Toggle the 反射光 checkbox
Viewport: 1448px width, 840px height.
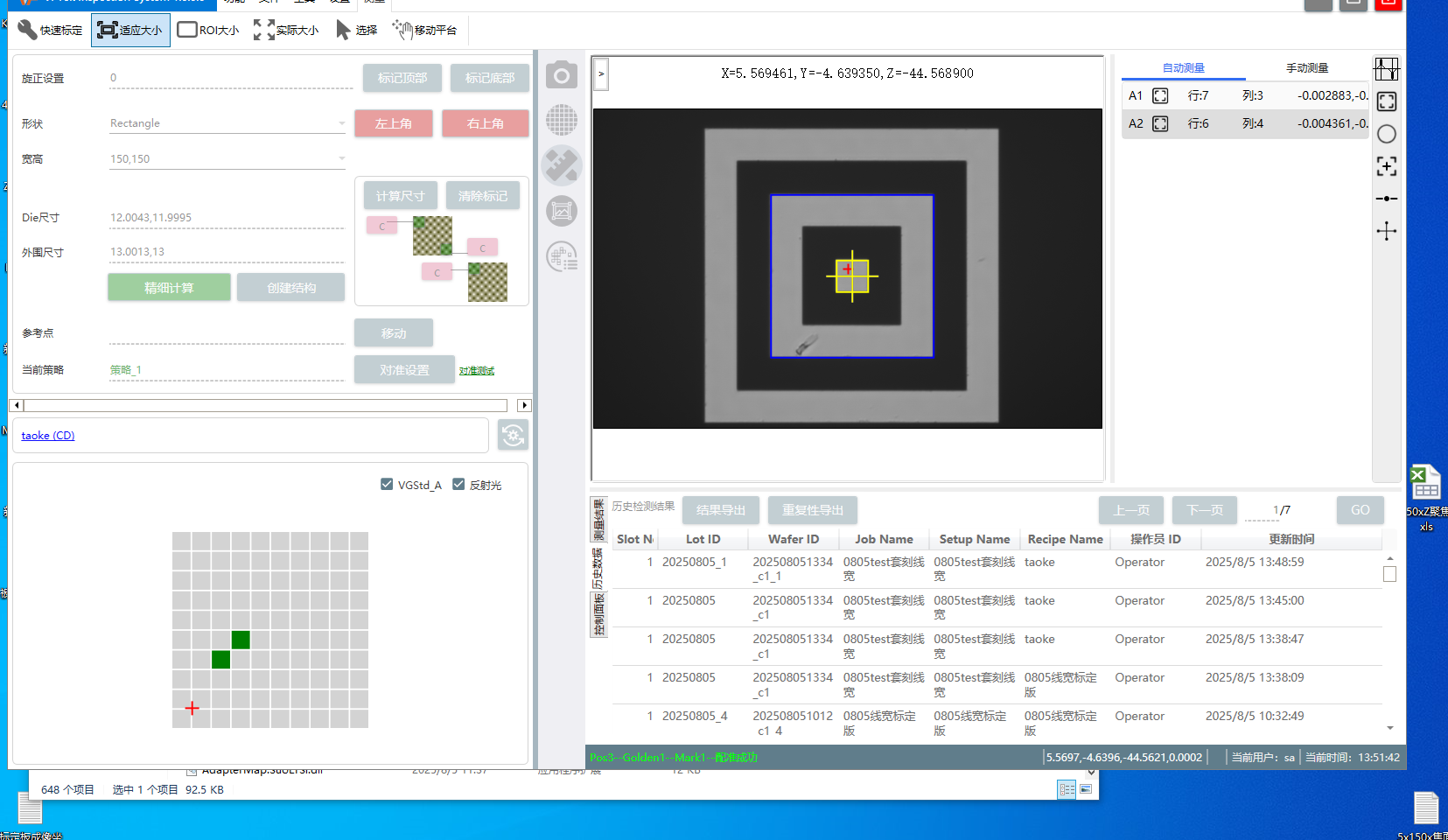(458, 485)
